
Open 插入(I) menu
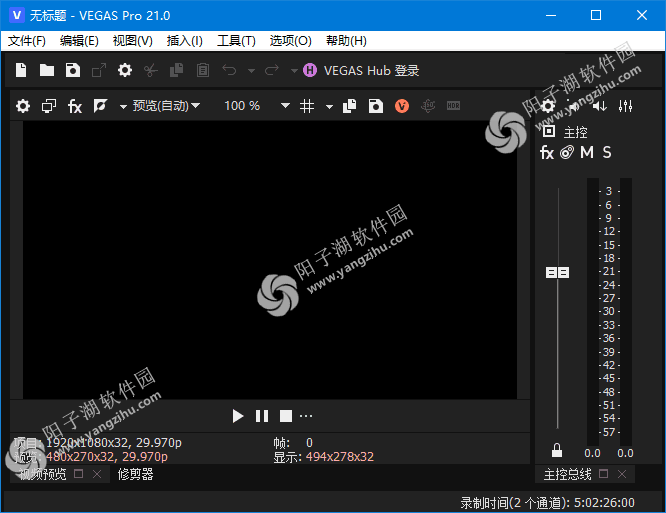click(185, 41)
